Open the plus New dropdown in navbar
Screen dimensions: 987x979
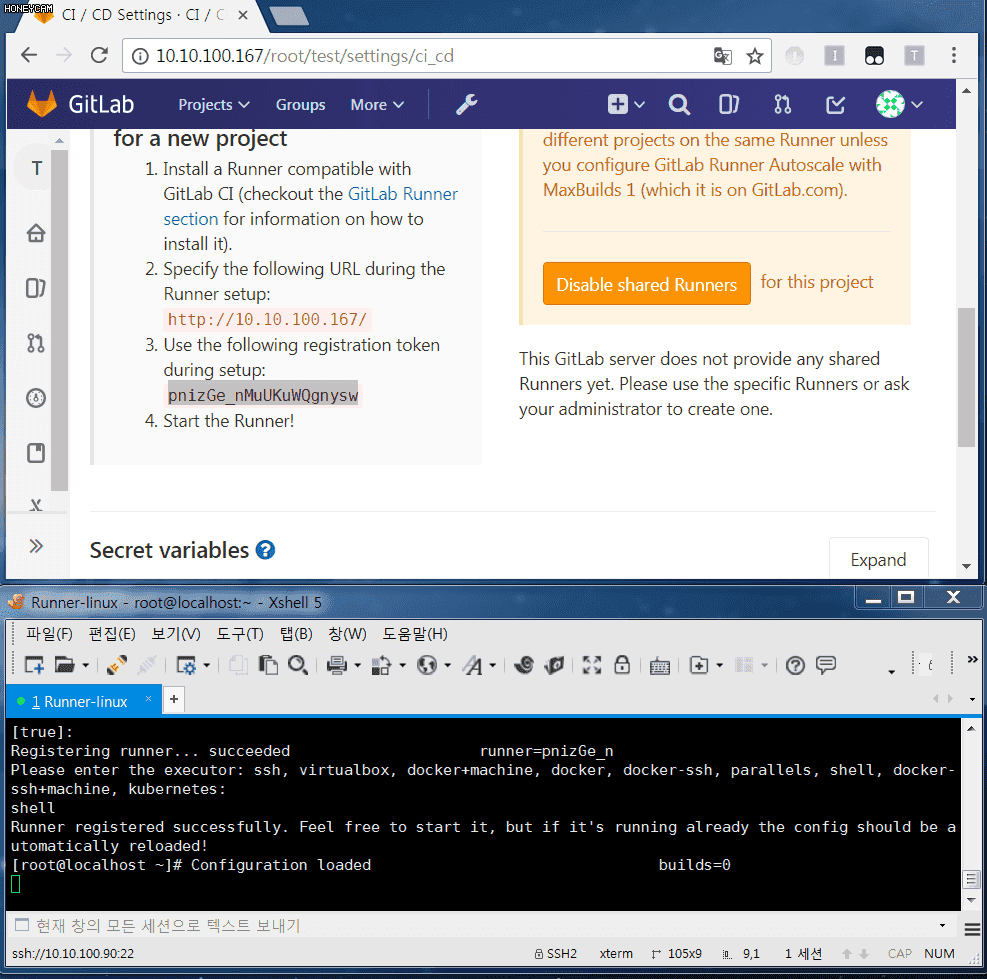[626, 105]
